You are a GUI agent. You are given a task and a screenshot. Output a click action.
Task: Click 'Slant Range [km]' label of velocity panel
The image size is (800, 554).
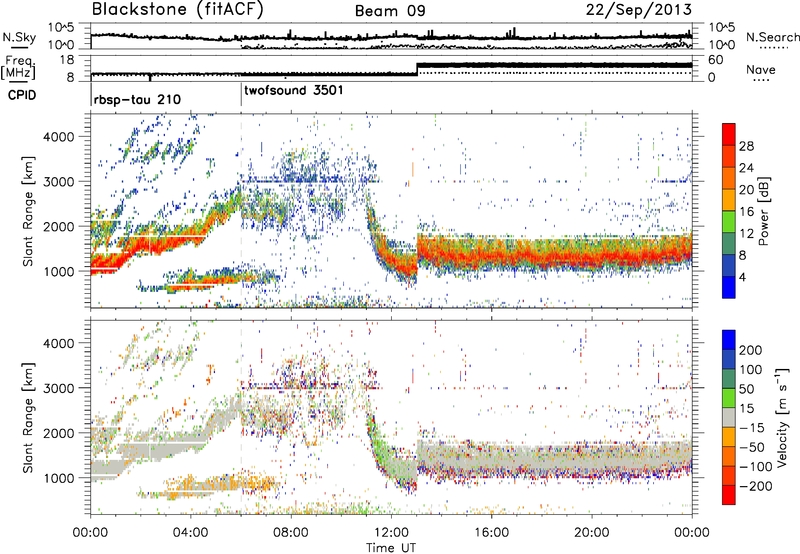[x=28, y=418]
